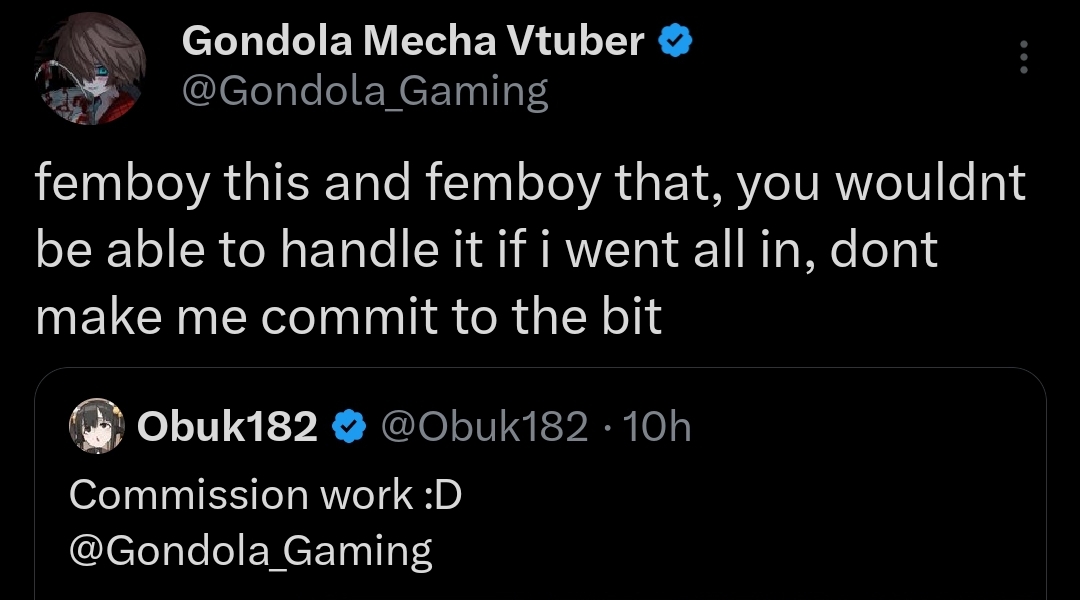Click tweet line starting 'femboy this and'

(x=530, y=185)
